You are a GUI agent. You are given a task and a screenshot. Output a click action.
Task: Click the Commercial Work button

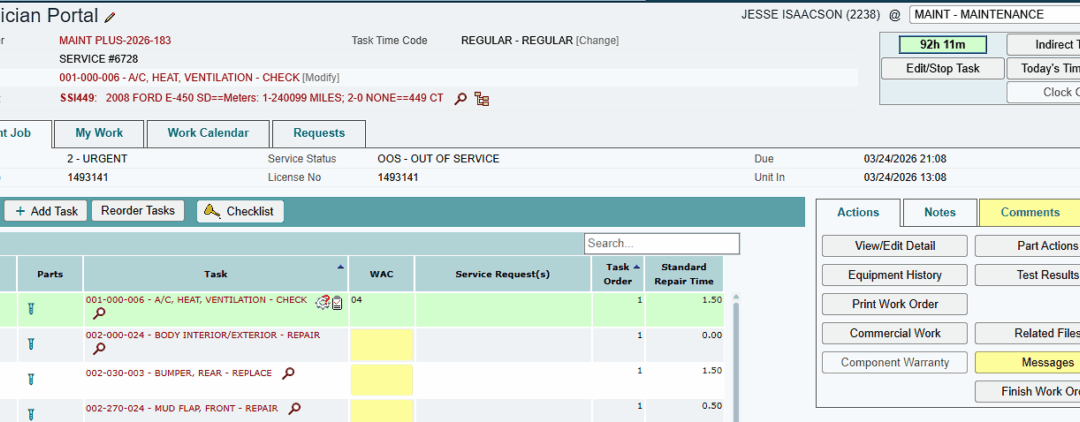[x=894, y=333]
